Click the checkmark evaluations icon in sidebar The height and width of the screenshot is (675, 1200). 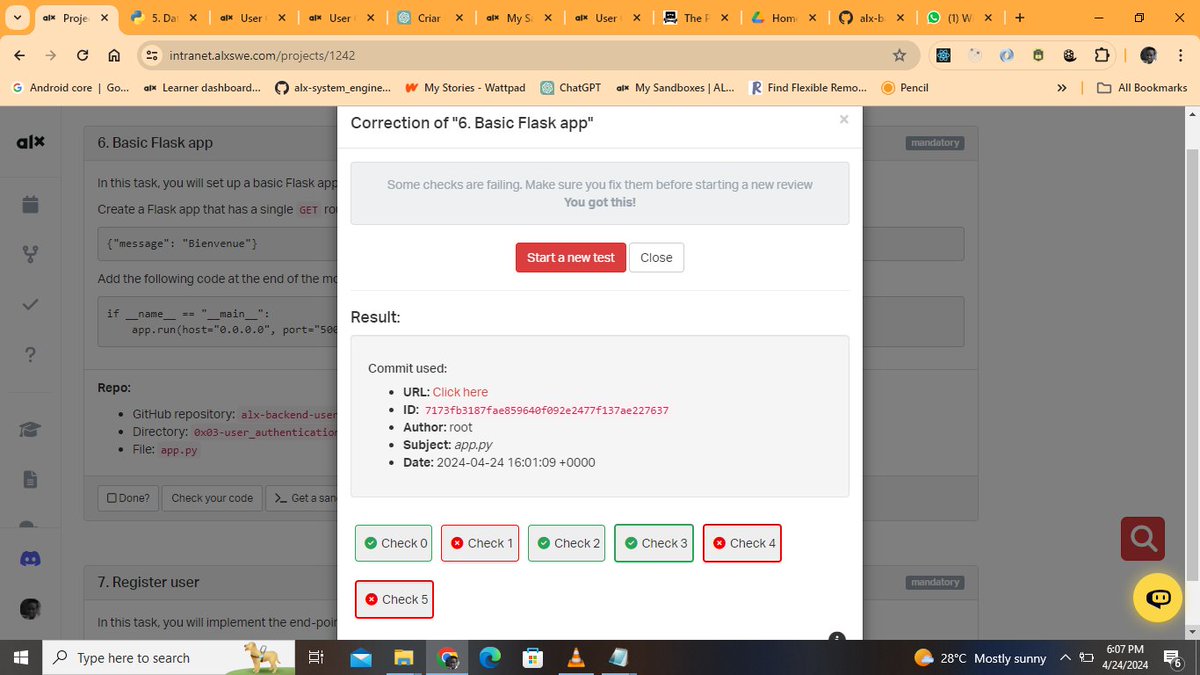click(31, 304)
